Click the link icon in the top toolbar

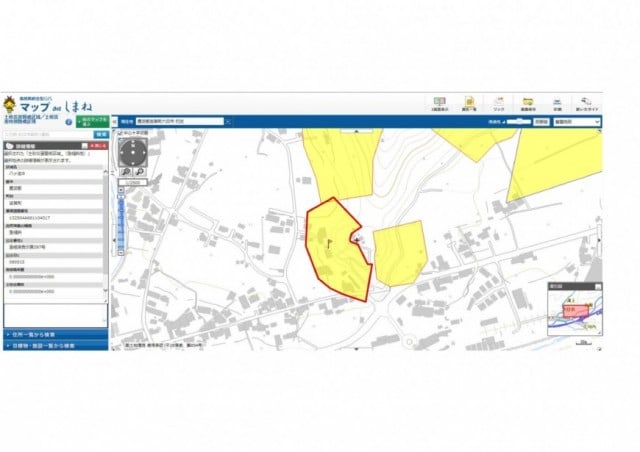(x=499, y=103)
